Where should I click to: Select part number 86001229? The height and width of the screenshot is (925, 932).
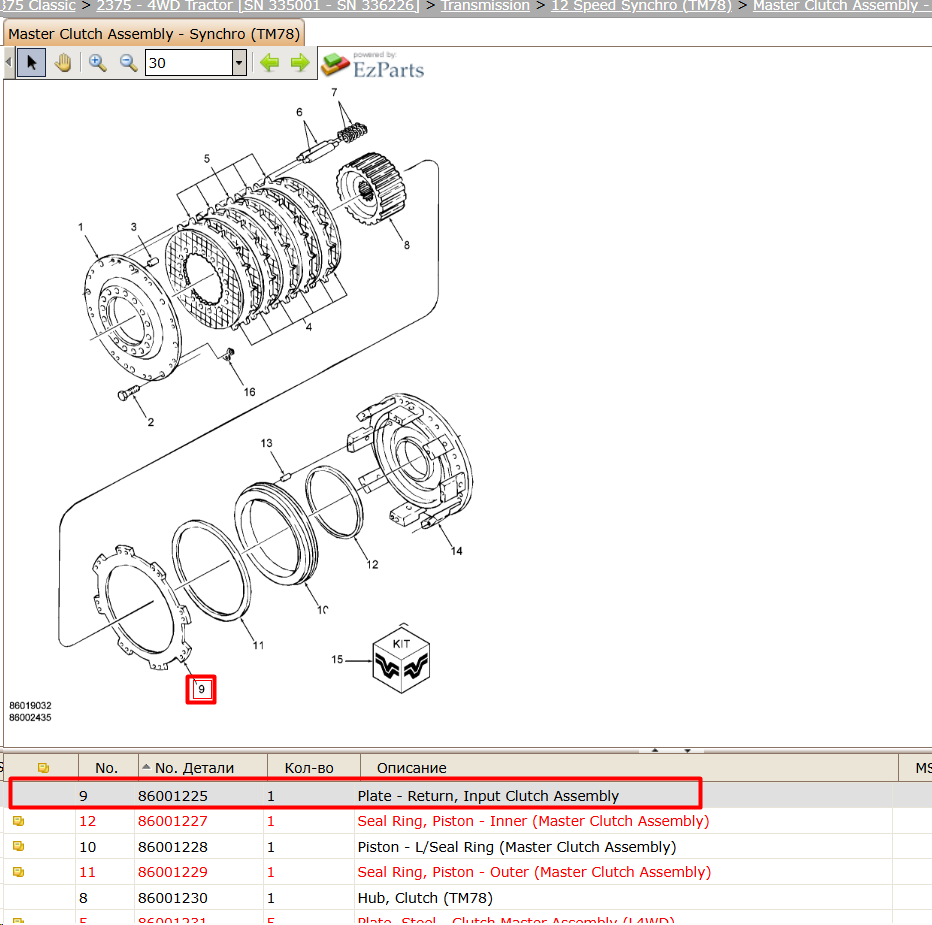173,872
